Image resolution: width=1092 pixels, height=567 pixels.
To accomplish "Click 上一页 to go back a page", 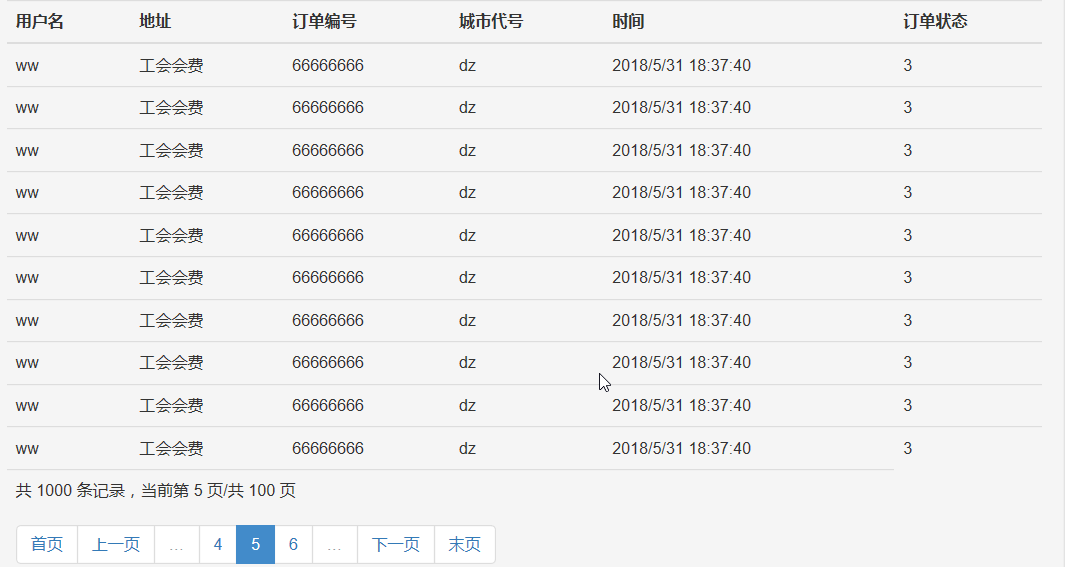I will [x=116, y=544].
